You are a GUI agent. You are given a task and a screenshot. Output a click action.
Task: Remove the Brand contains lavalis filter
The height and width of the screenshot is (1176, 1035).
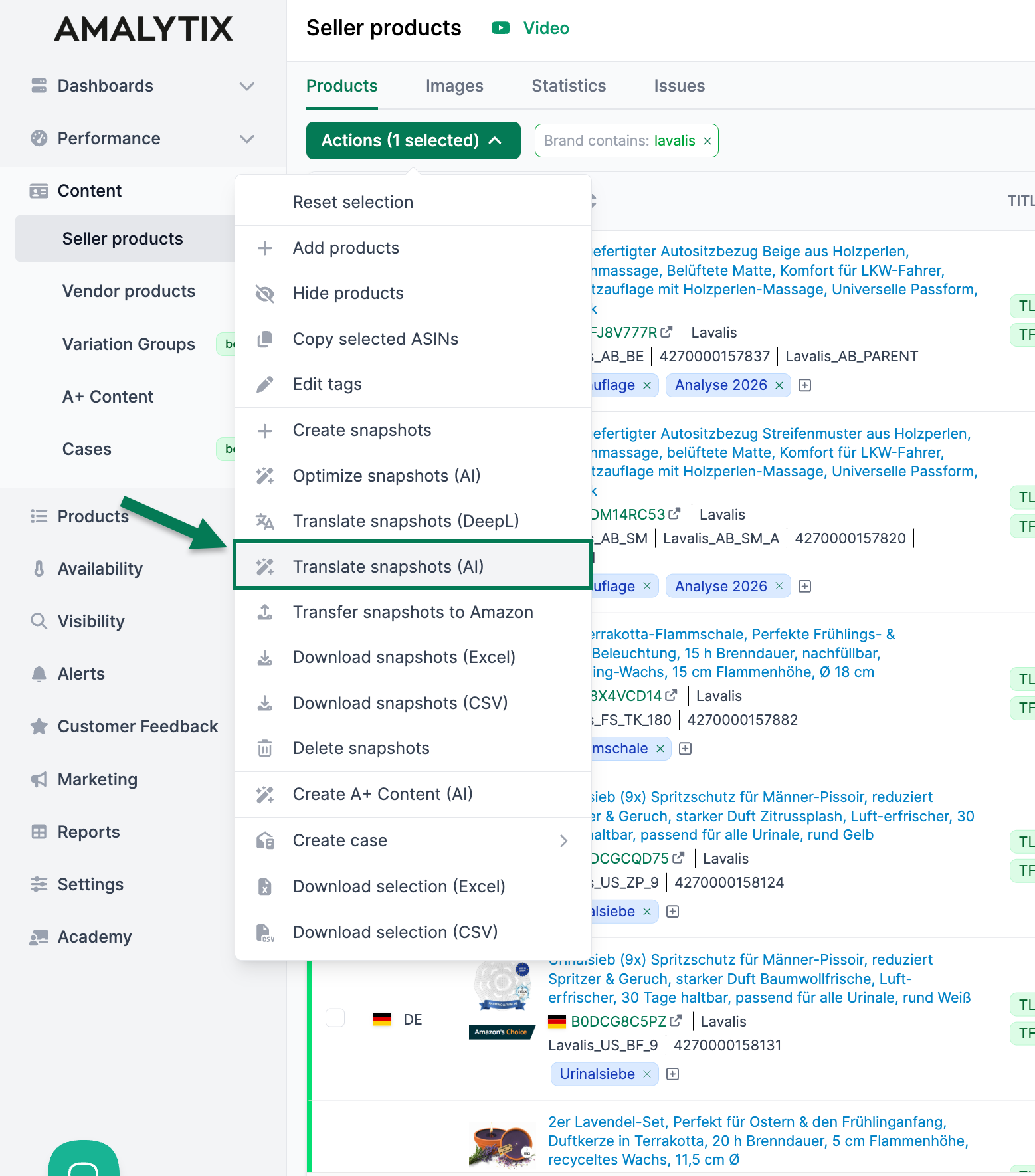click(x=707, y=141)
